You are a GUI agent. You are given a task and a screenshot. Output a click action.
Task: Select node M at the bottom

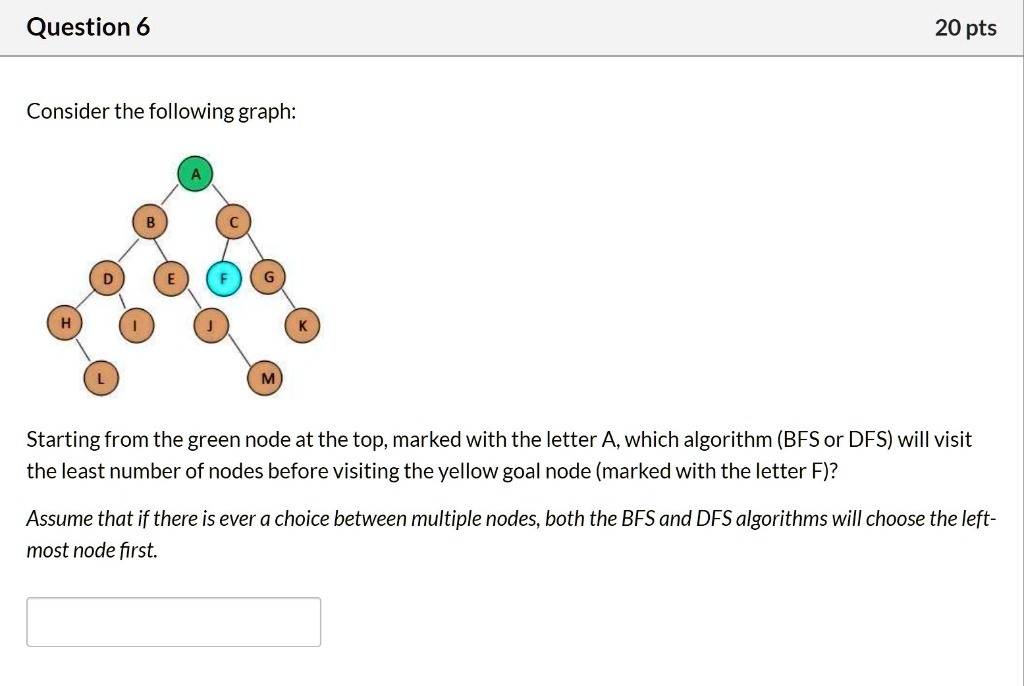point(266,379)
